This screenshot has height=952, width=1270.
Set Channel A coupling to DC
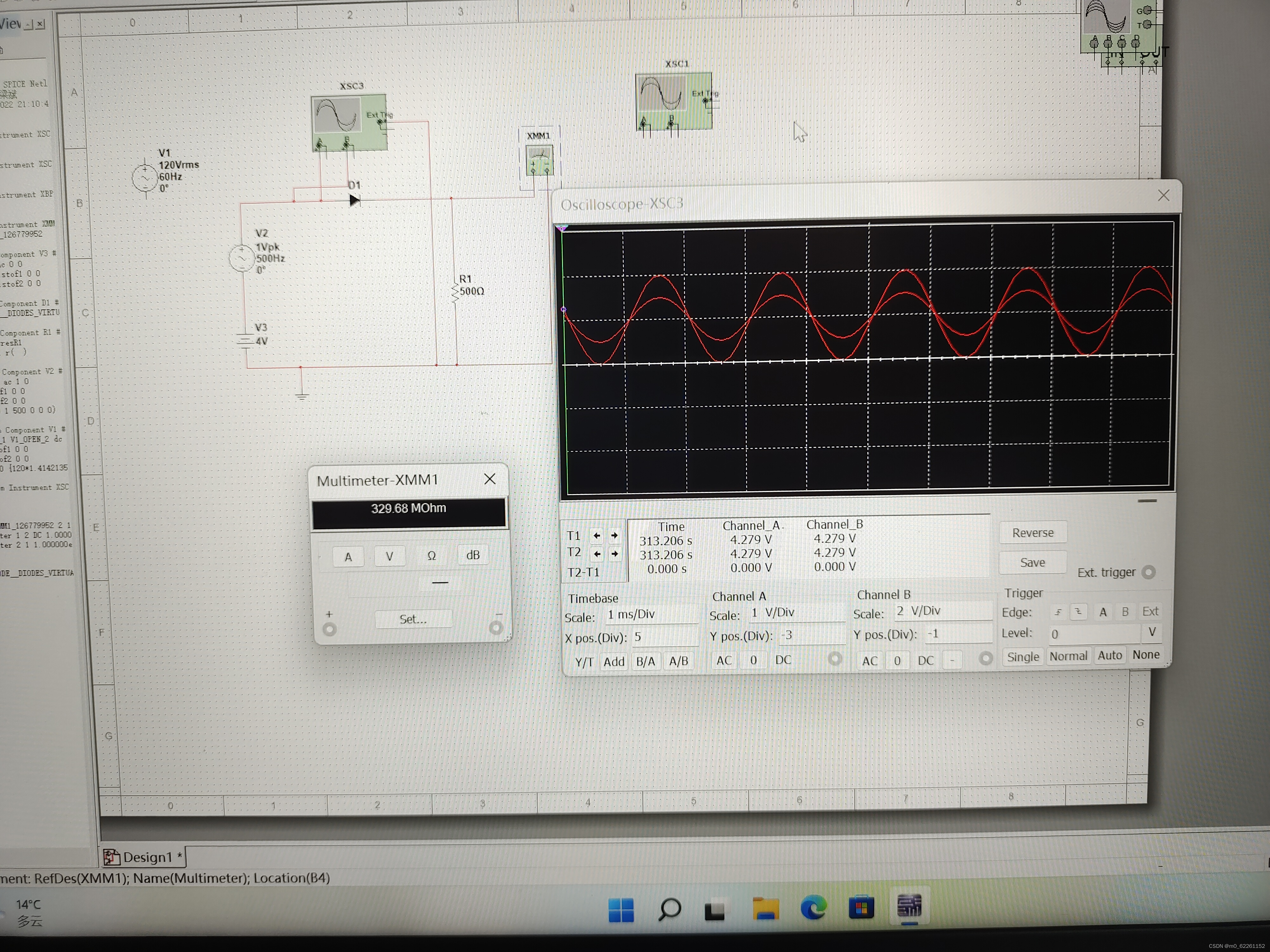point(783,660)
